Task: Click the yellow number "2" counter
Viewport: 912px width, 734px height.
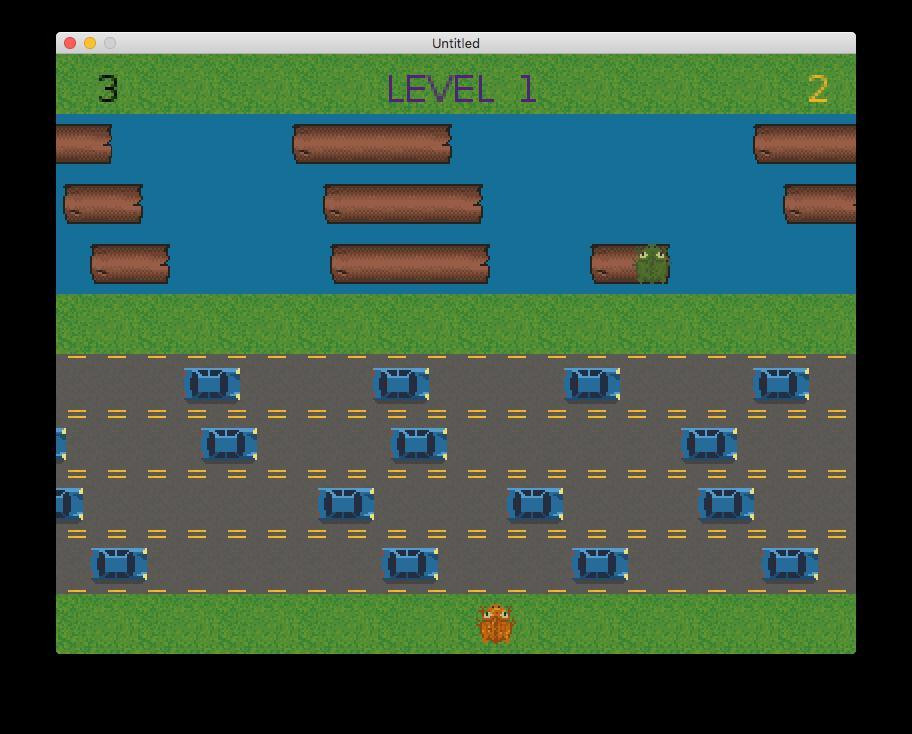Action: click(818, 89)
